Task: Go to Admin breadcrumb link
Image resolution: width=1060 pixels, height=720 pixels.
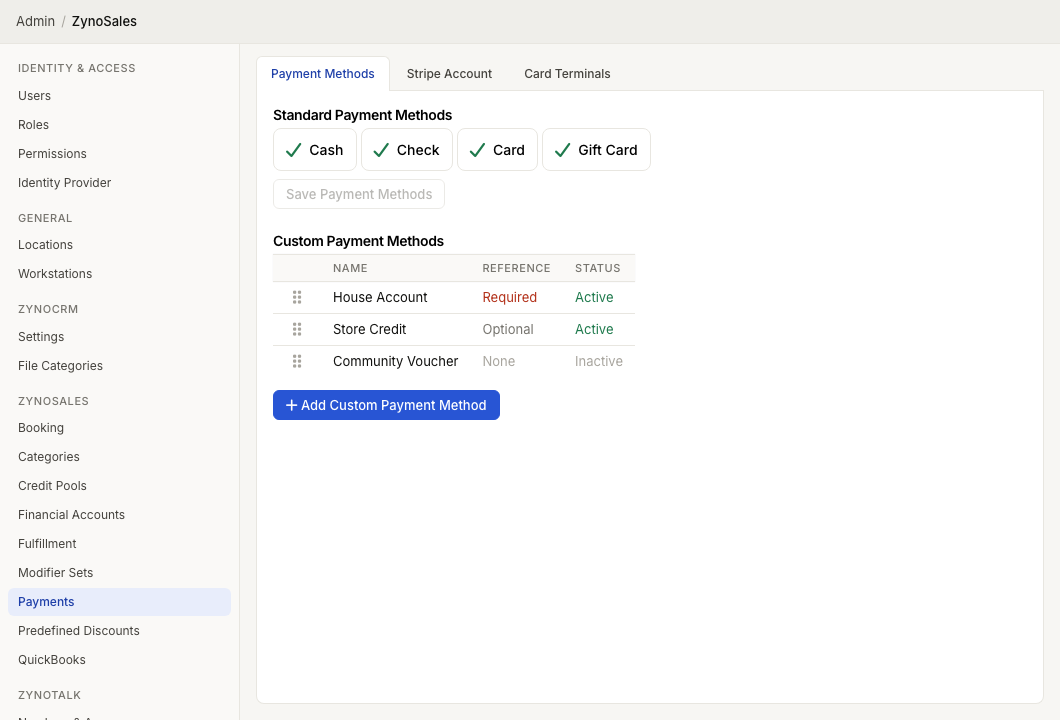Action: (35, 22)
